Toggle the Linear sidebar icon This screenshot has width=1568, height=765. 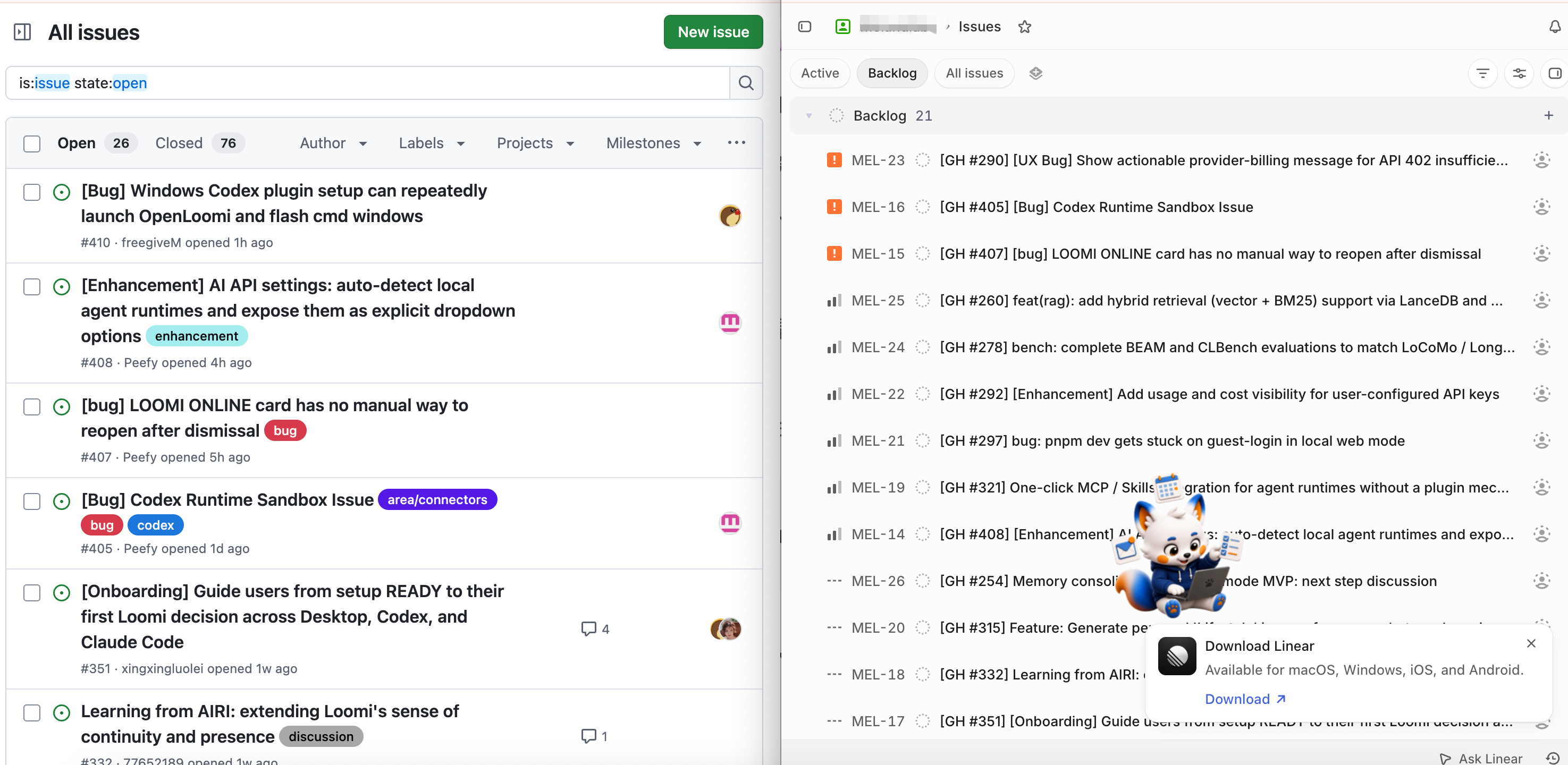[x=804, y=27]
